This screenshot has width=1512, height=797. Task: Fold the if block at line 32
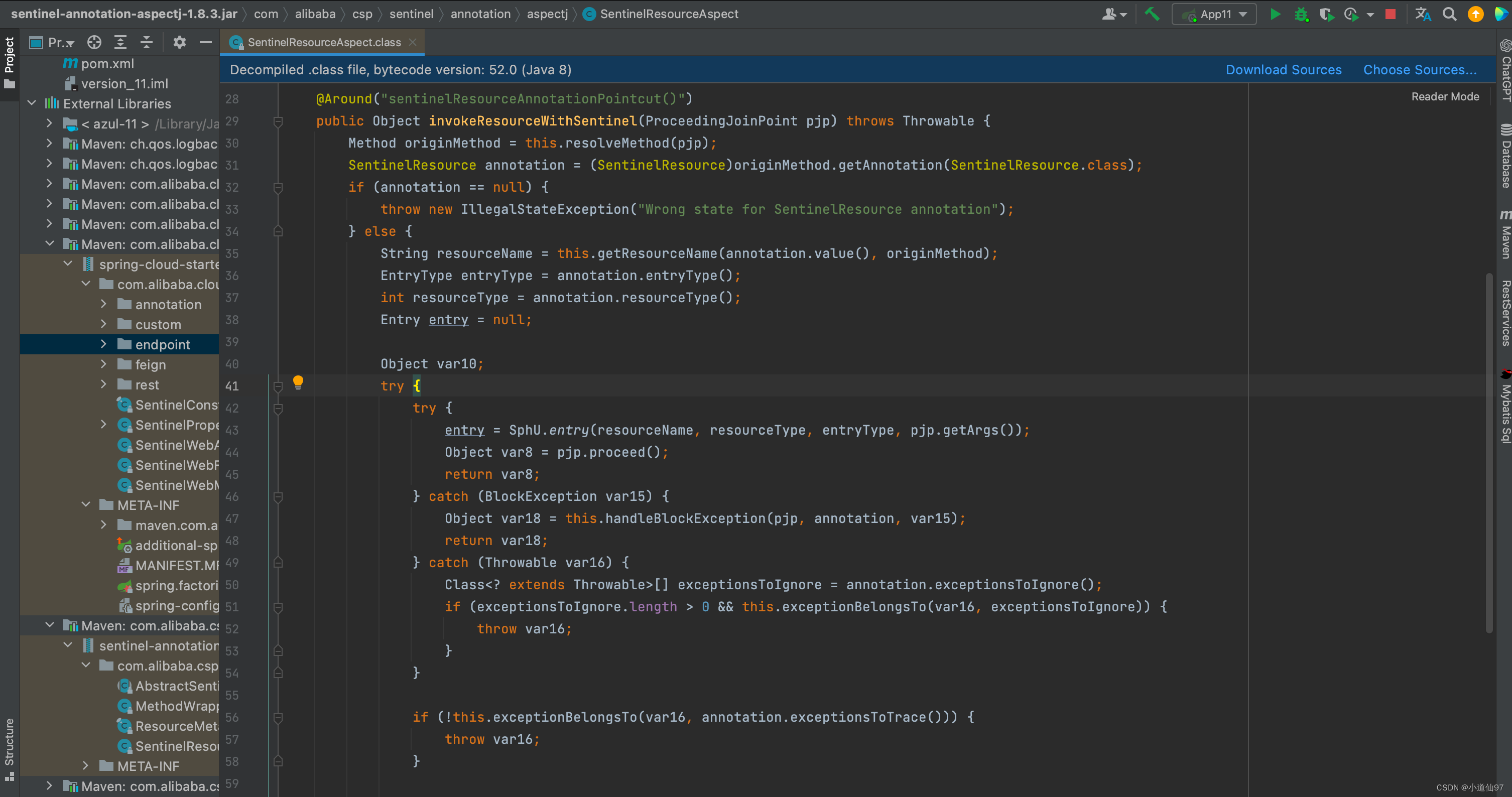[x=278, y=188]
